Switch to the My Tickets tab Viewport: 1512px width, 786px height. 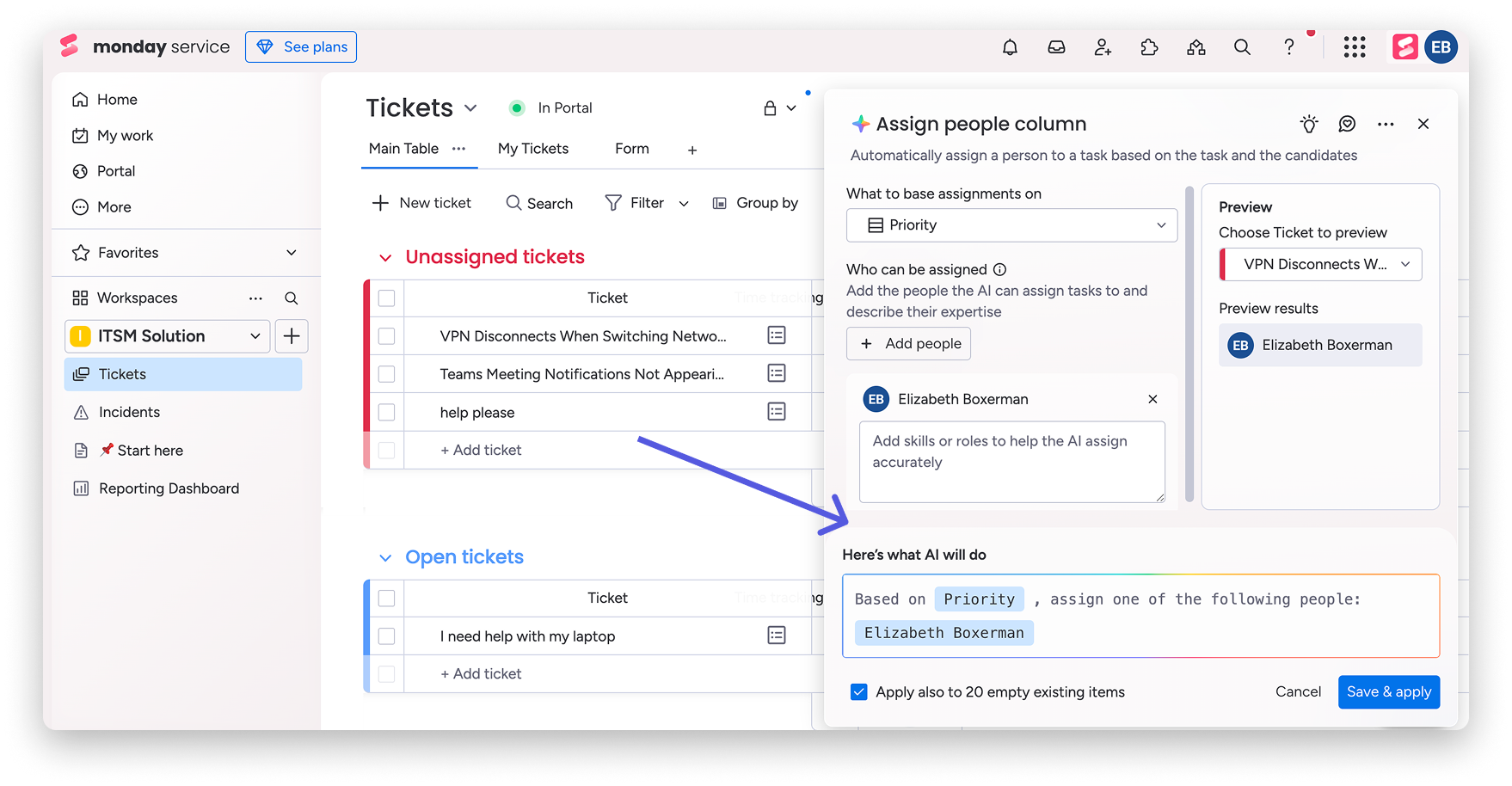533,148
